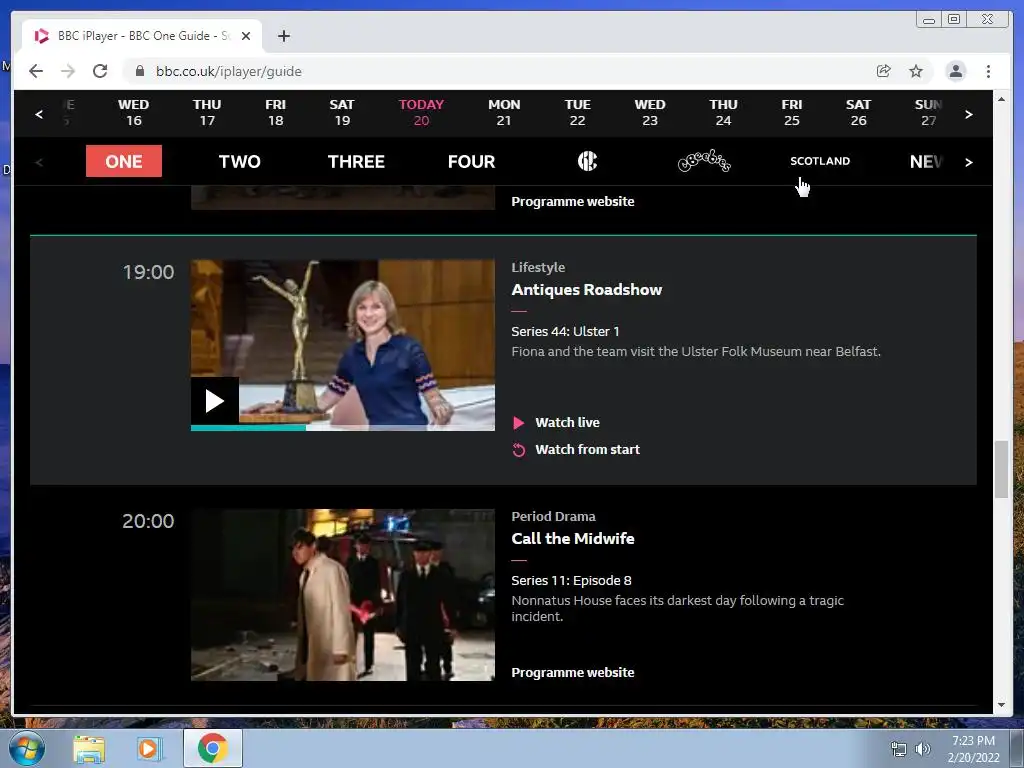Open Programme website link above 19:00 slot

tap(573, 201)
